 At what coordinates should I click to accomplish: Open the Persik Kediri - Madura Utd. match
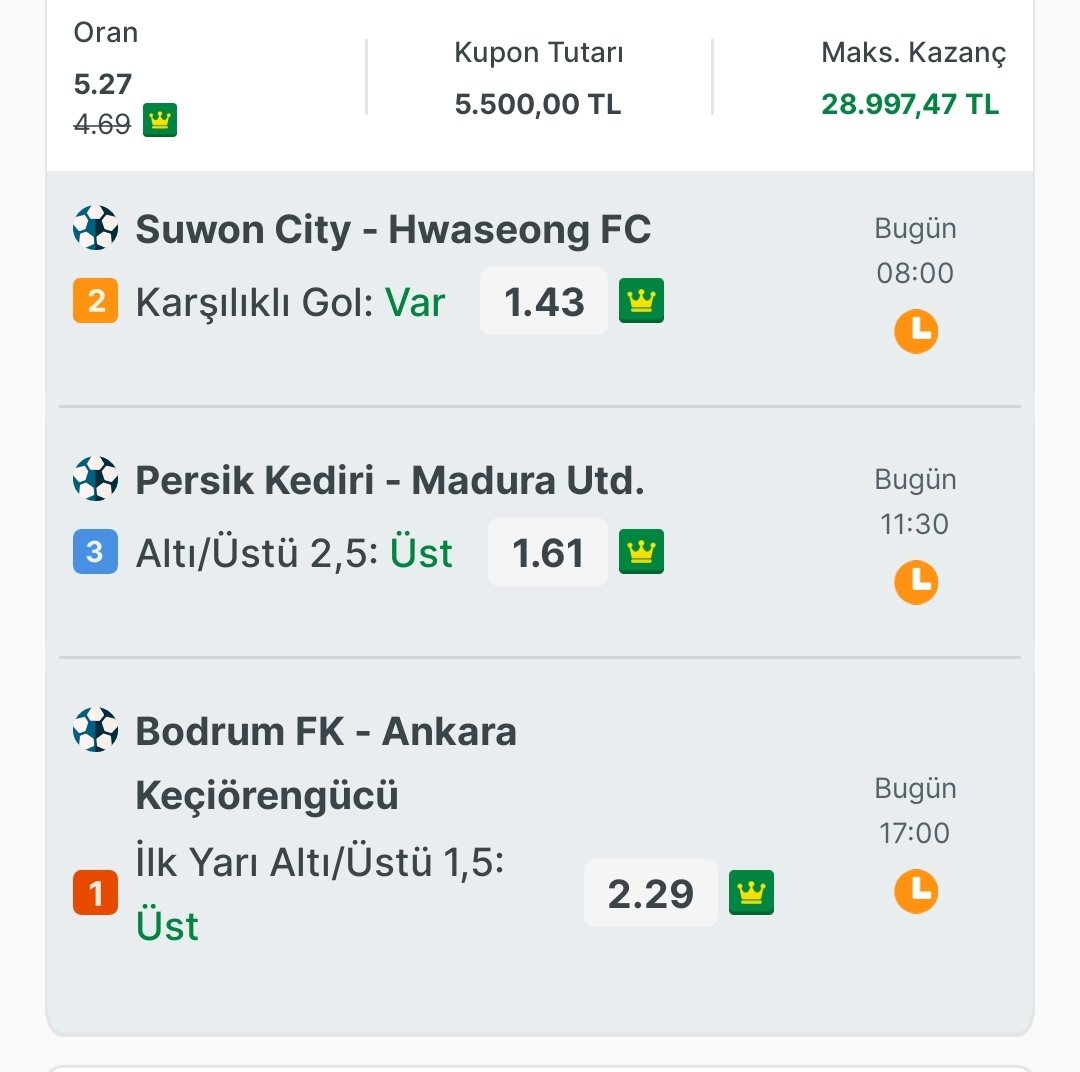click(390, 480)
